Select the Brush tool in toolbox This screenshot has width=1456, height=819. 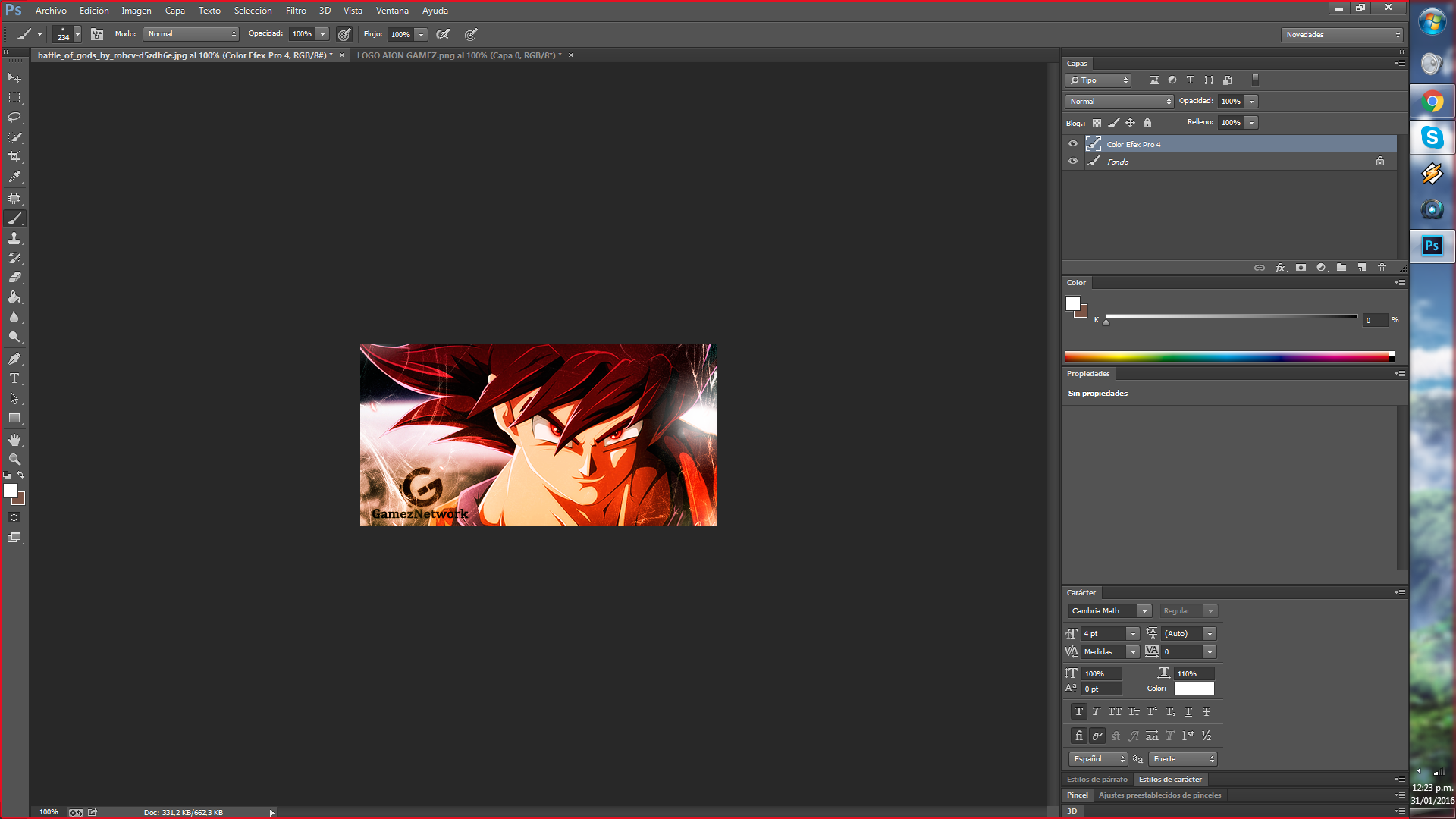tap(14, 218)
